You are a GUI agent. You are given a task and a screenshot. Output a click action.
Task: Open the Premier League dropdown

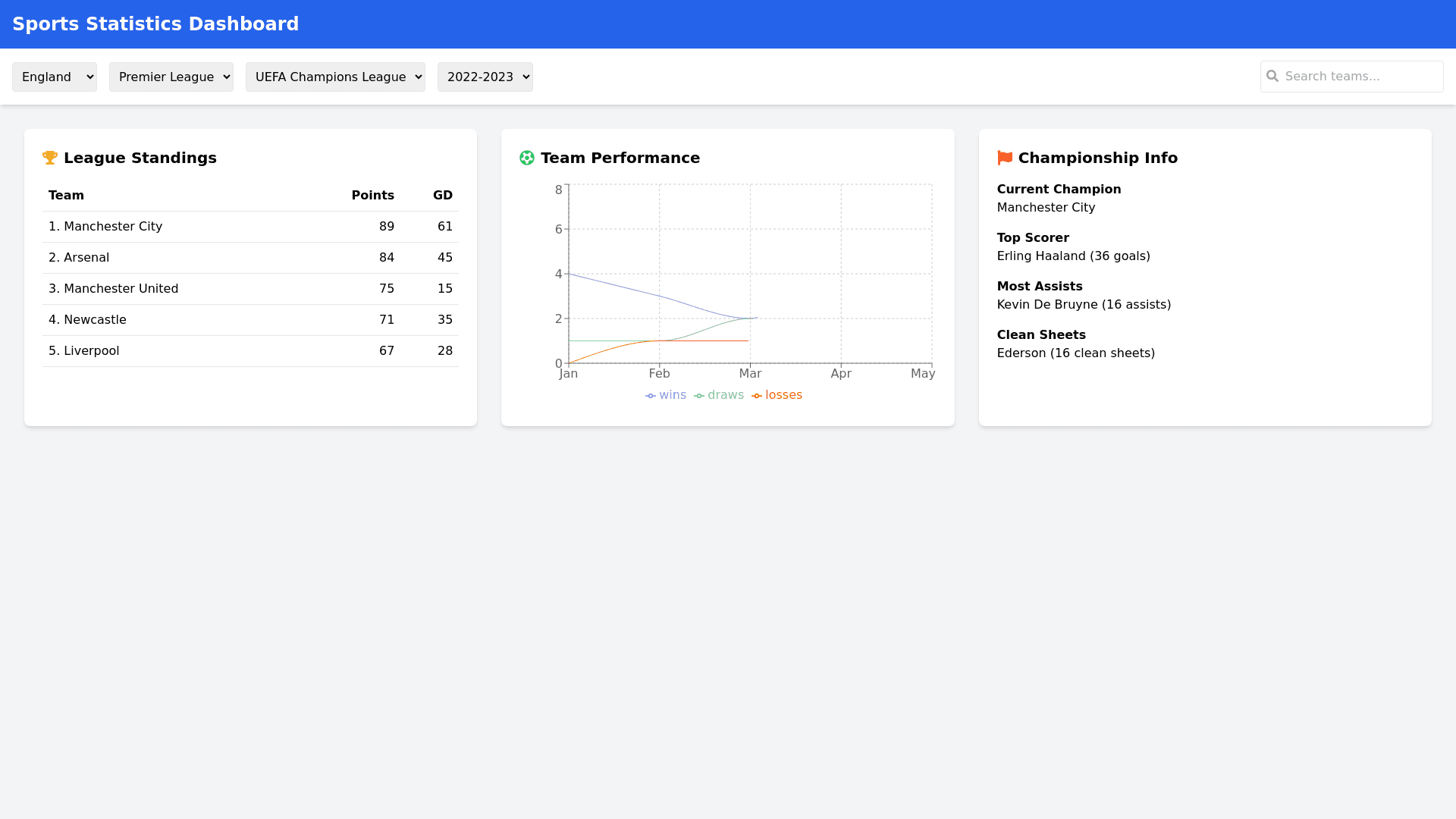coord(171,77)
